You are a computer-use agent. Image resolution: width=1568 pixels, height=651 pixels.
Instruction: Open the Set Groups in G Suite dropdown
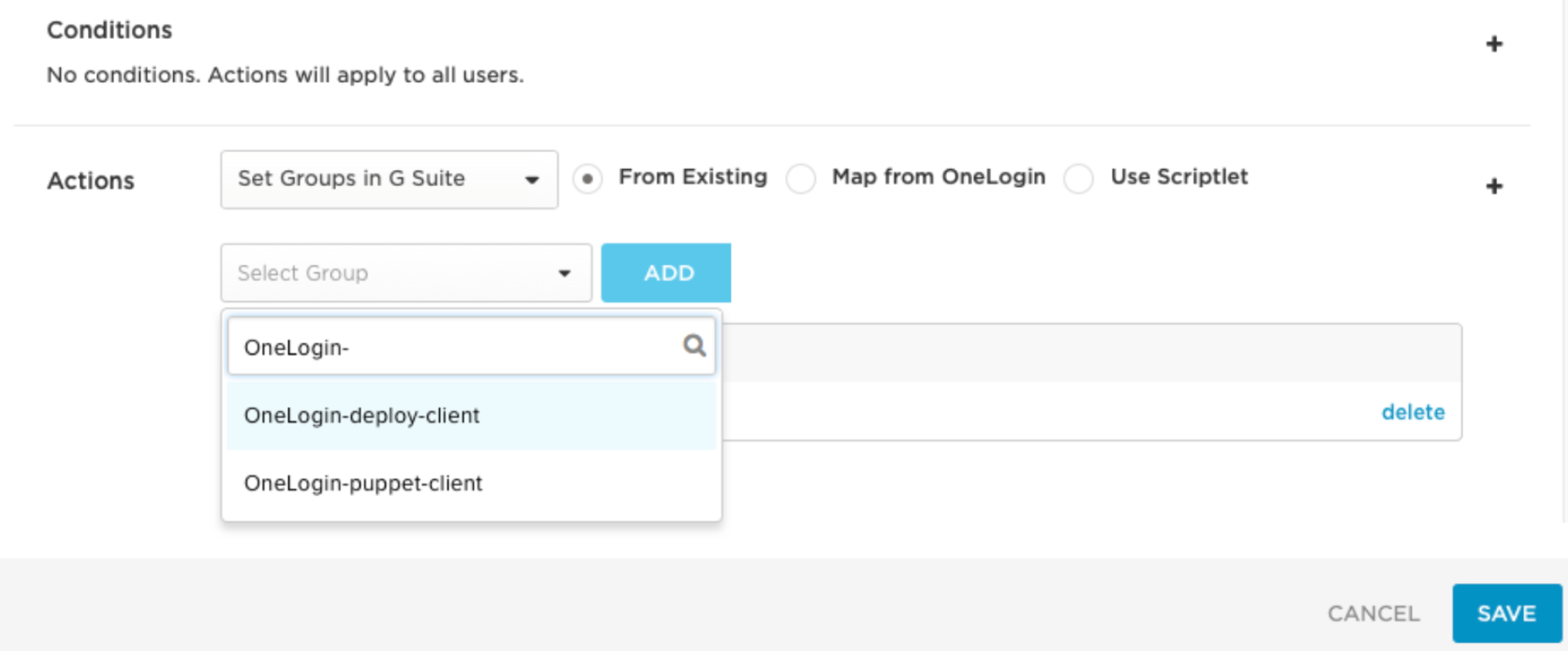(389, 179)
